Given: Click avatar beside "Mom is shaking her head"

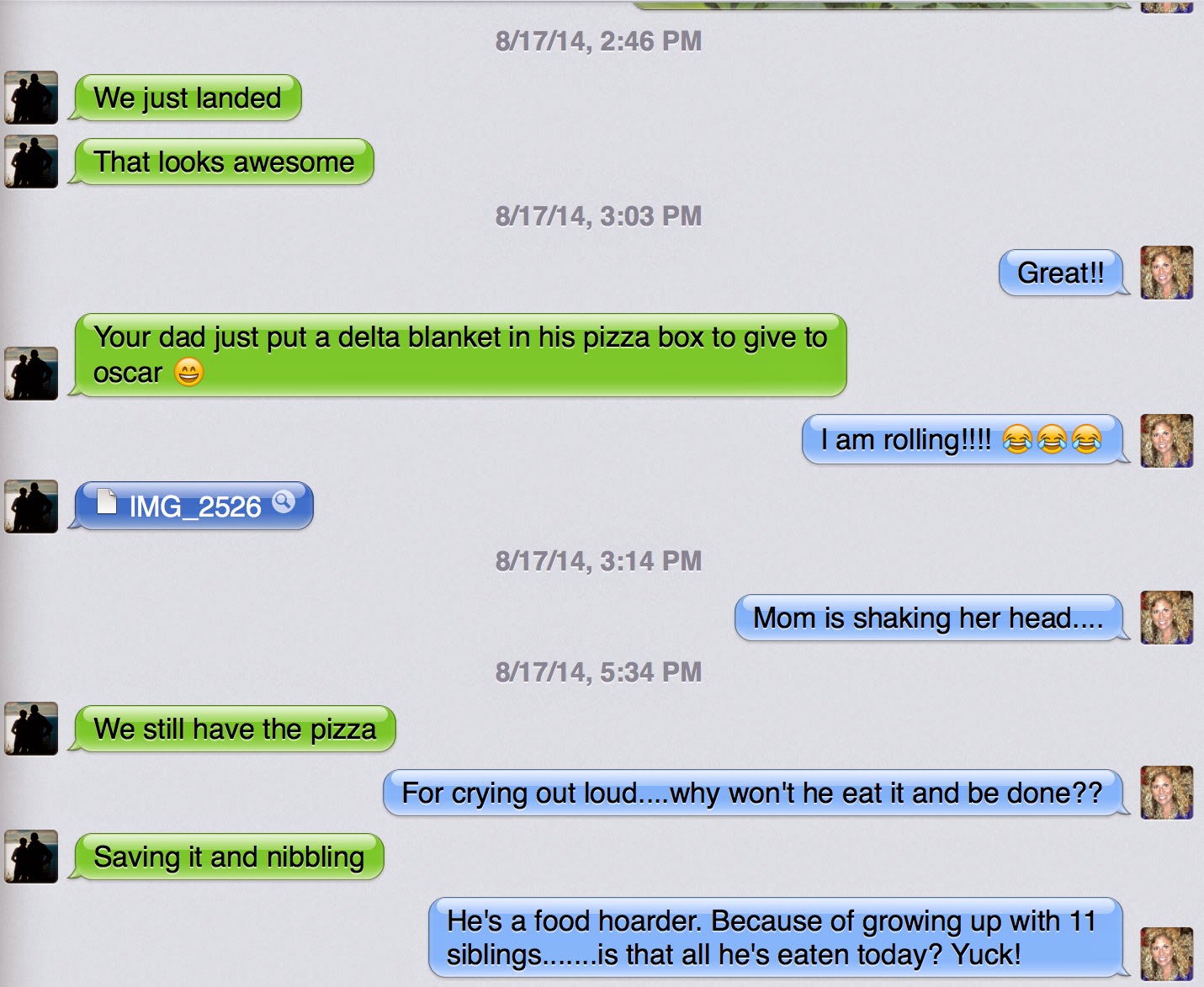Looking at the screenshot, I should (x=1166, y=618).
